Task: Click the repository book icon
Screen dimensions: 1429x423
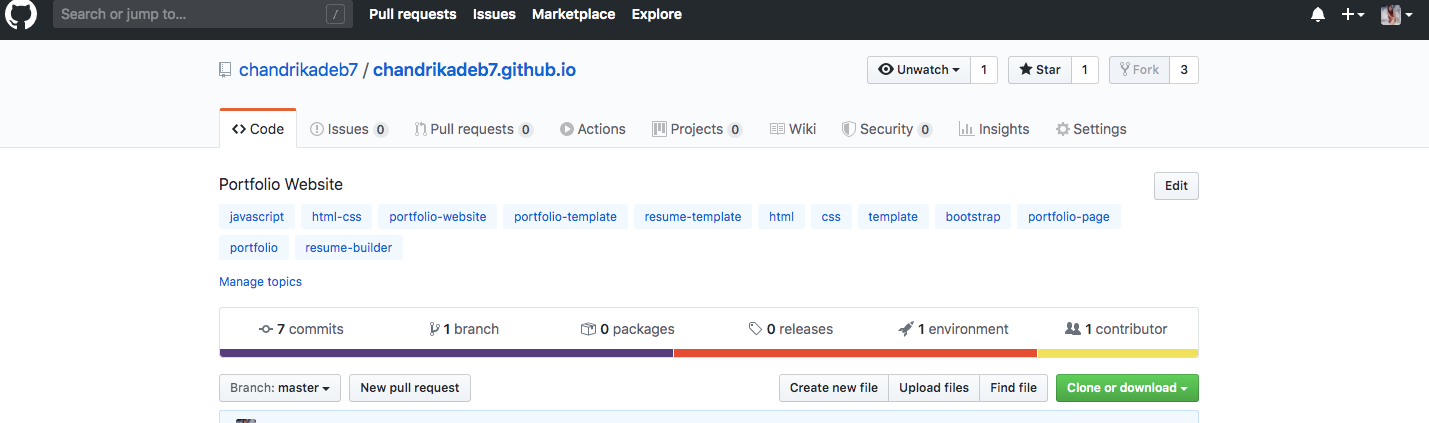Action: pos(226,70)
